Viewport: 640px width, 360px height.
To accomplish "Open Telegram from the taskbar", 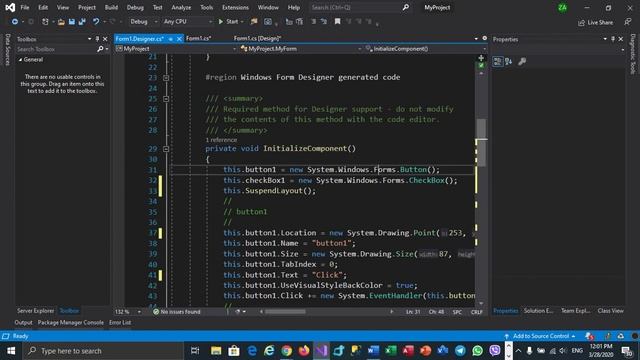I will tap(460, 351).
